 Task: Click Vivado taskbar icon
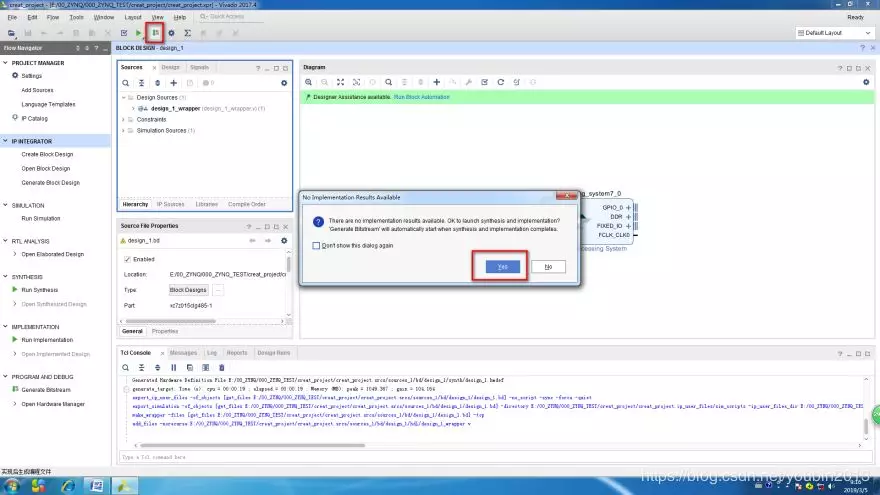[x=124, y=486]
